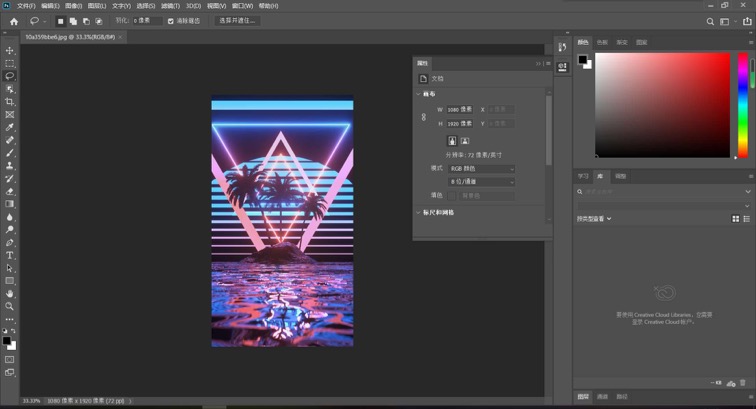Select the Pen tool

pyautogui.click(x=9, y=242)
